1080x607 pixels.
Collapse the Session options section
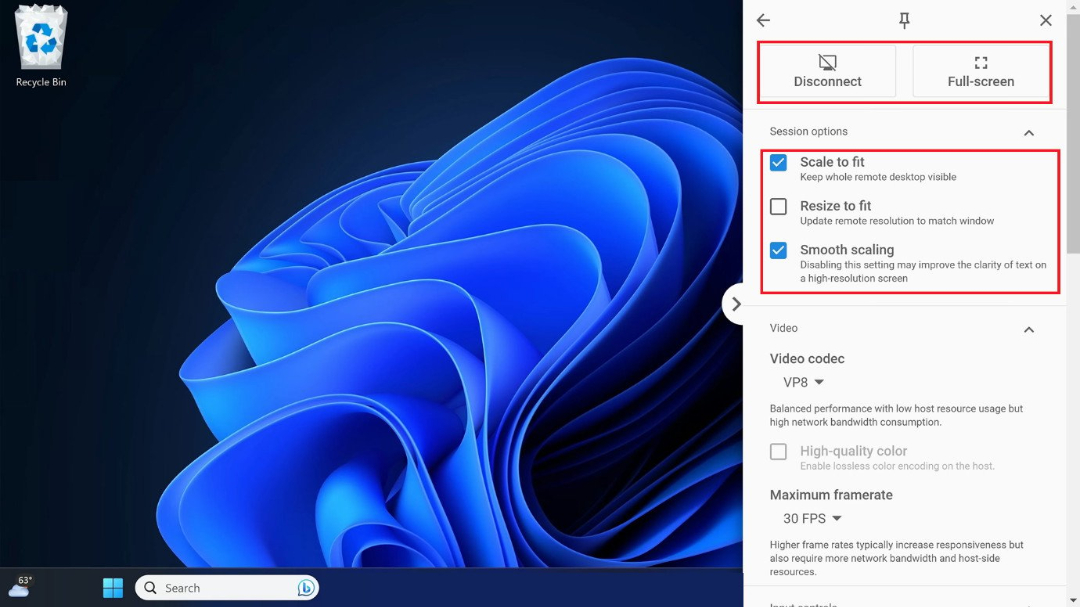pyautogui.click(x=1029, y=132)
